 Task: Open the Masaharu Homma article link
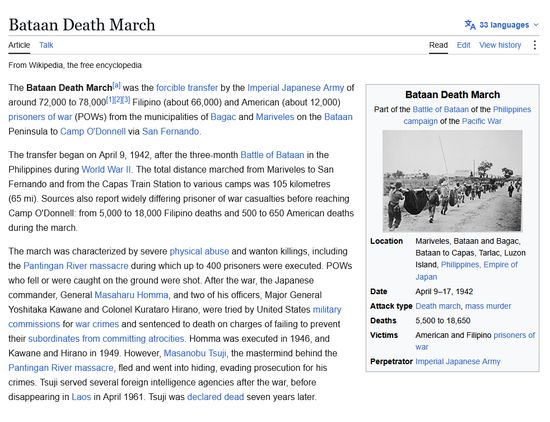point(132,295)
